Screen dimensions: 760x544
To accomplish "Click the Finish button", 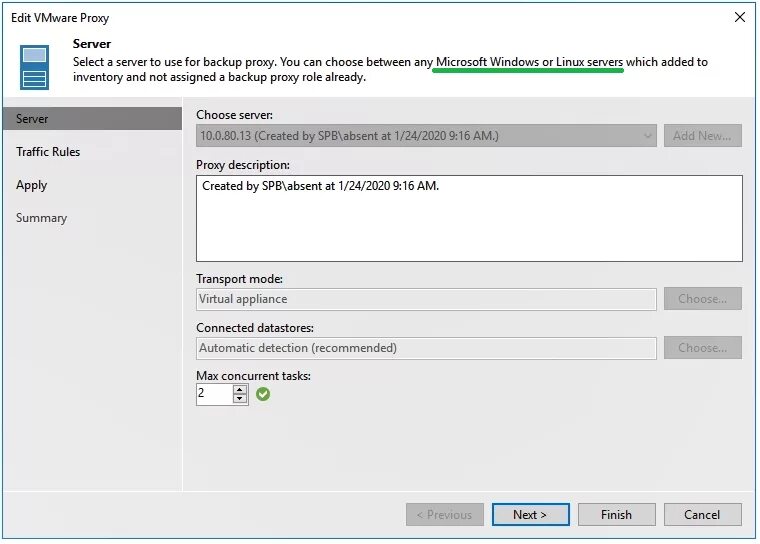I will click(617, 514).
